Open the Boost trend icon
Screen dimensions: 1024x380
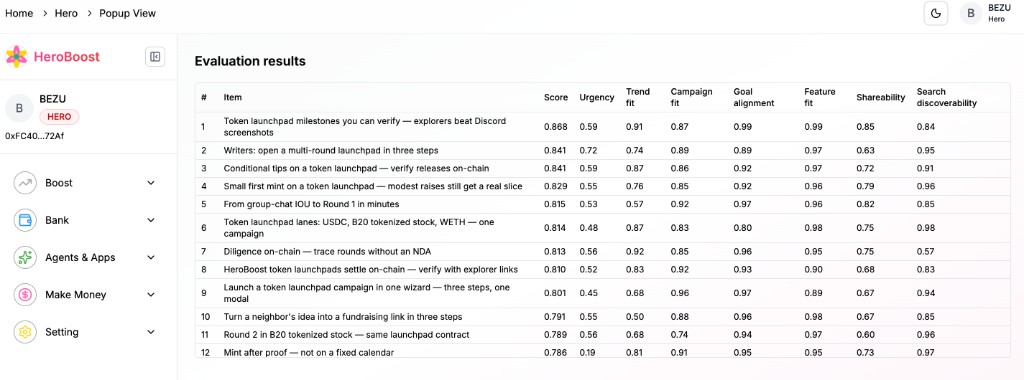(x=25, y=183)
